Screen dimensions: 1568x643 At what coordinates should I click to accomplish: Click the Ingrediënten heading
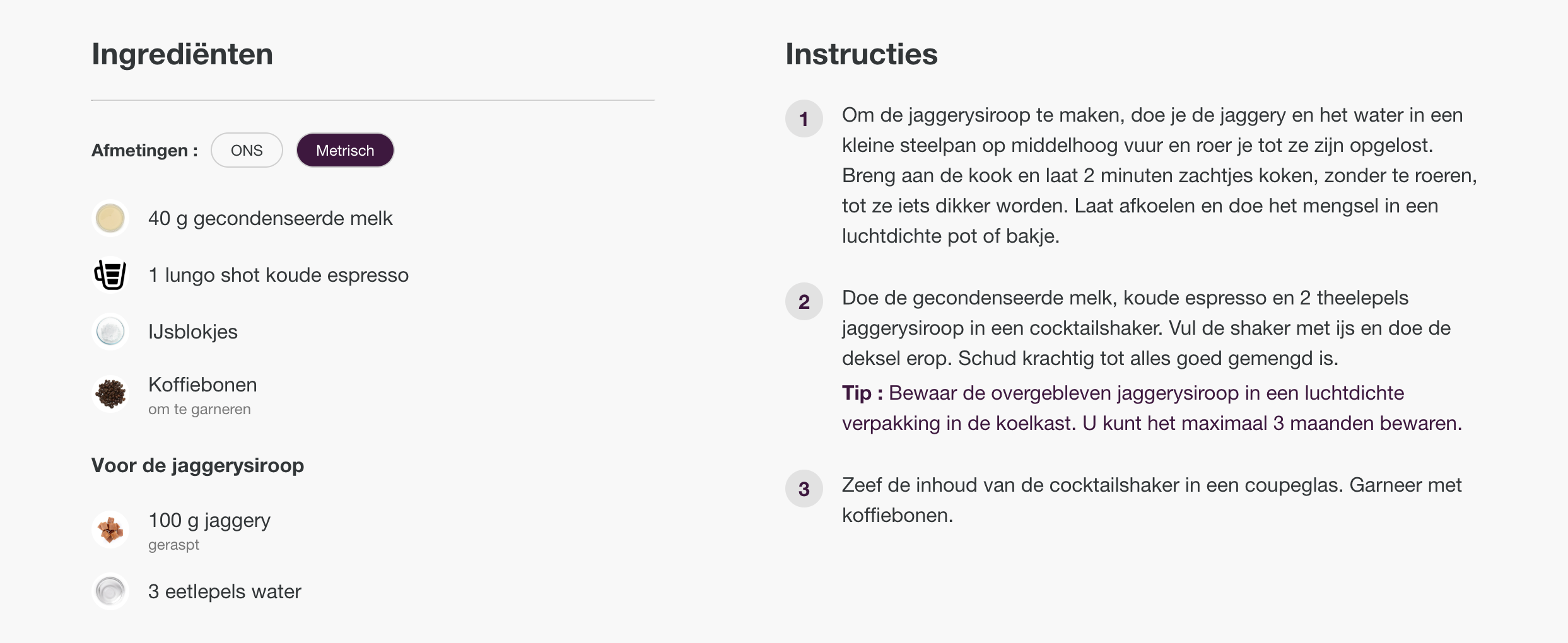coord(182,54)
